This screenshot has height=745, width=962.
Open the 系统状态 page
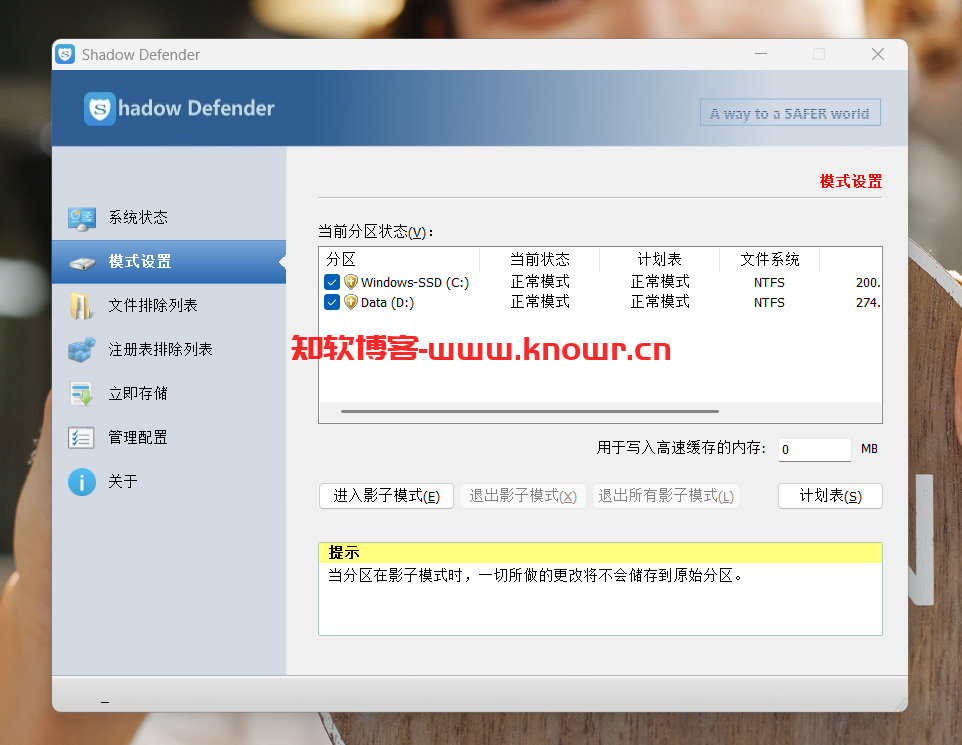click(169, 218)
